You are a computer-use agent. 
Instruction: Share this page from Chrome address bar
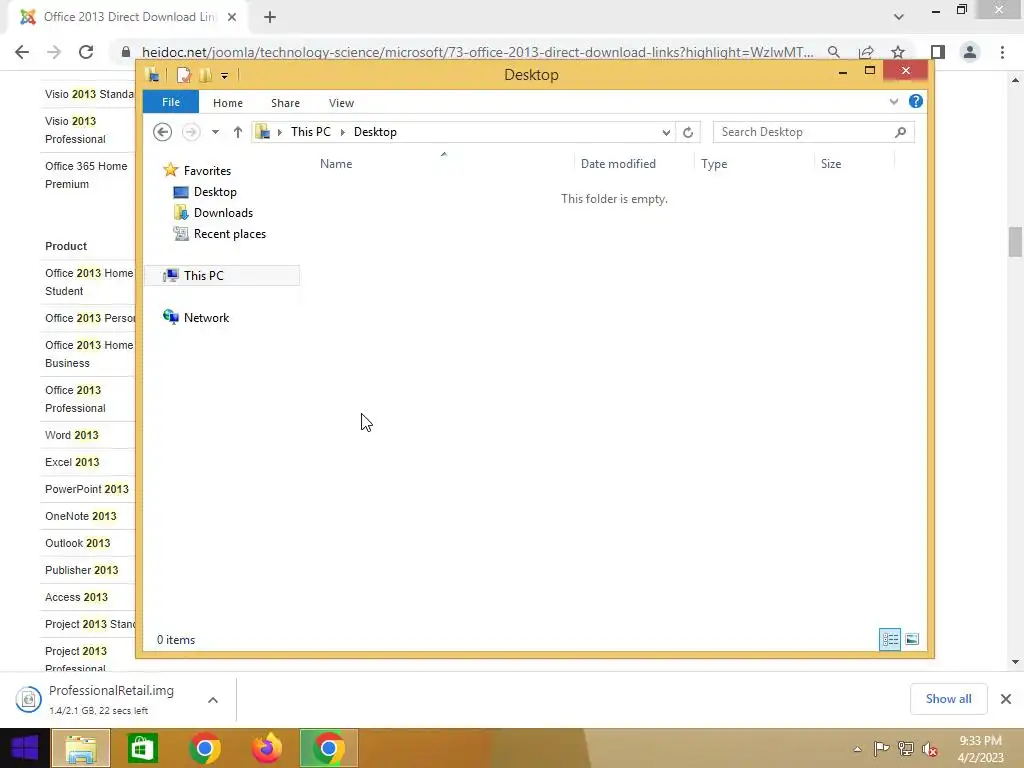coord(867,52)
